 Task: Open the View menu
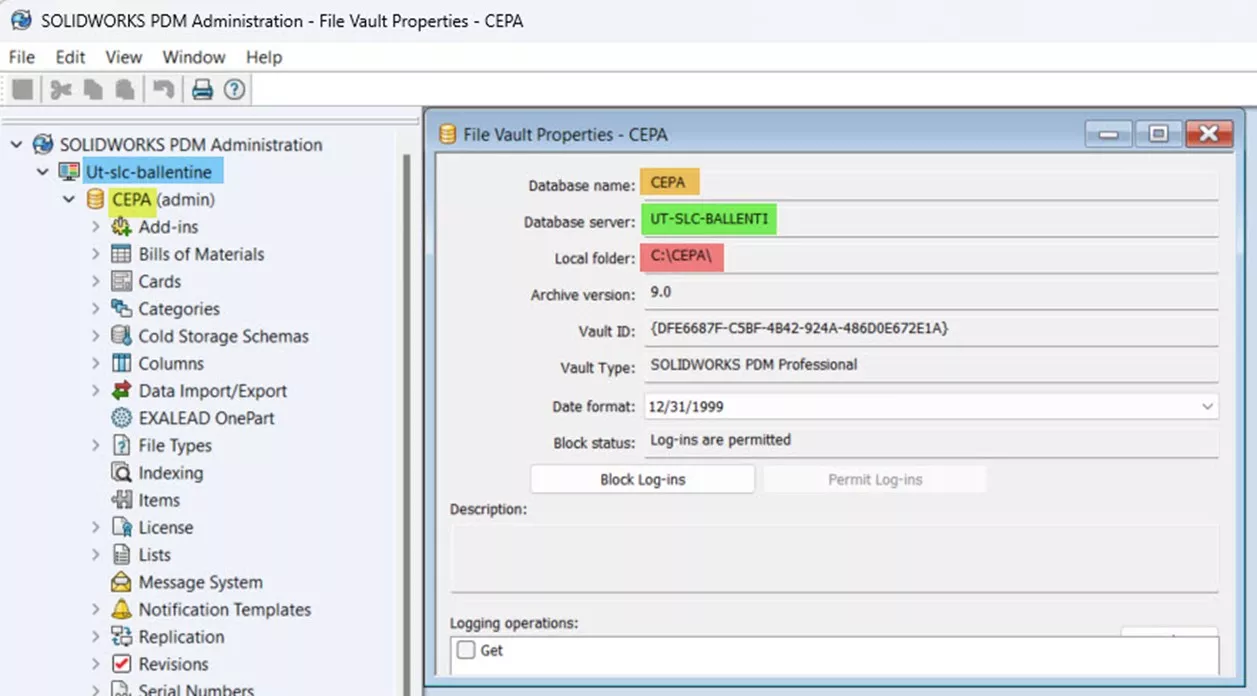123,57
